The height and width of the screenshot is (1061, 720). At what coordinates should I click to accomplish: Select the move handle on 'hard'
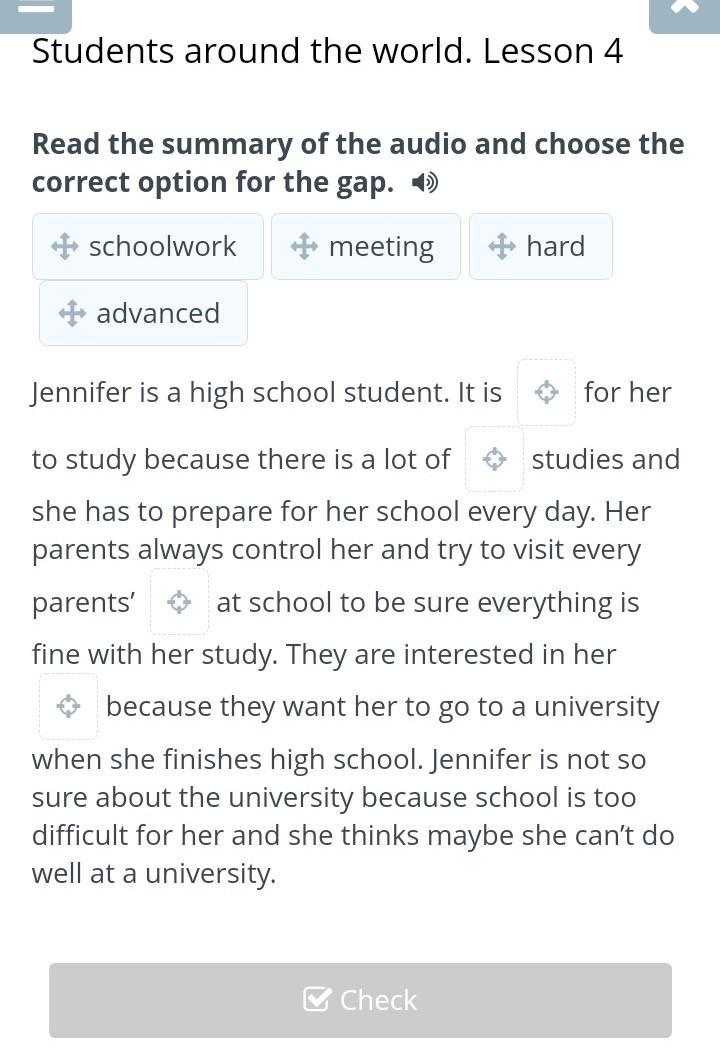click(502, 246)
